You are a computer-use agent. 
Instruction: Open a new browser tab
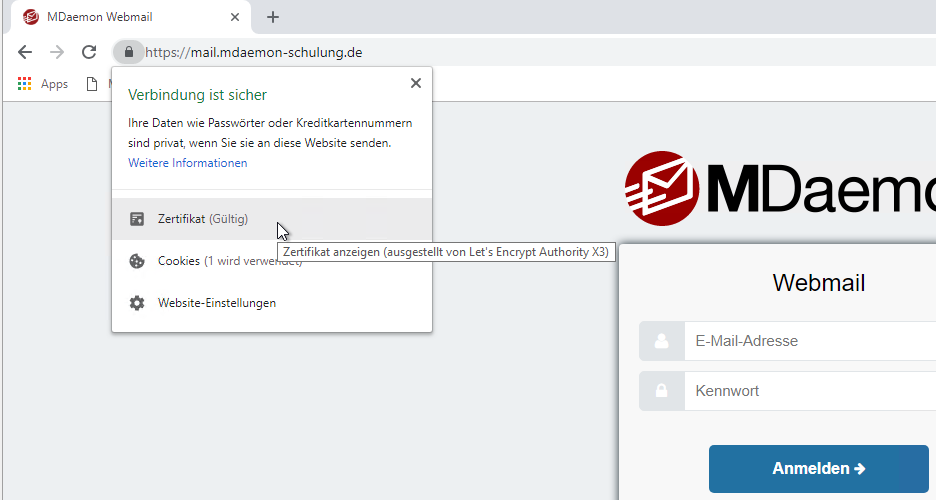pos(273,17)
